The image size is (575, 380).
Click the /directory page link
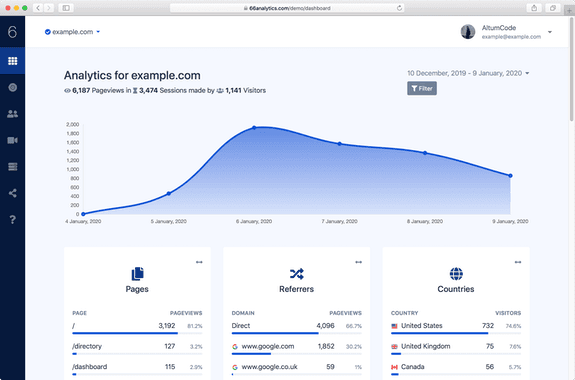[x=87, y=346]
